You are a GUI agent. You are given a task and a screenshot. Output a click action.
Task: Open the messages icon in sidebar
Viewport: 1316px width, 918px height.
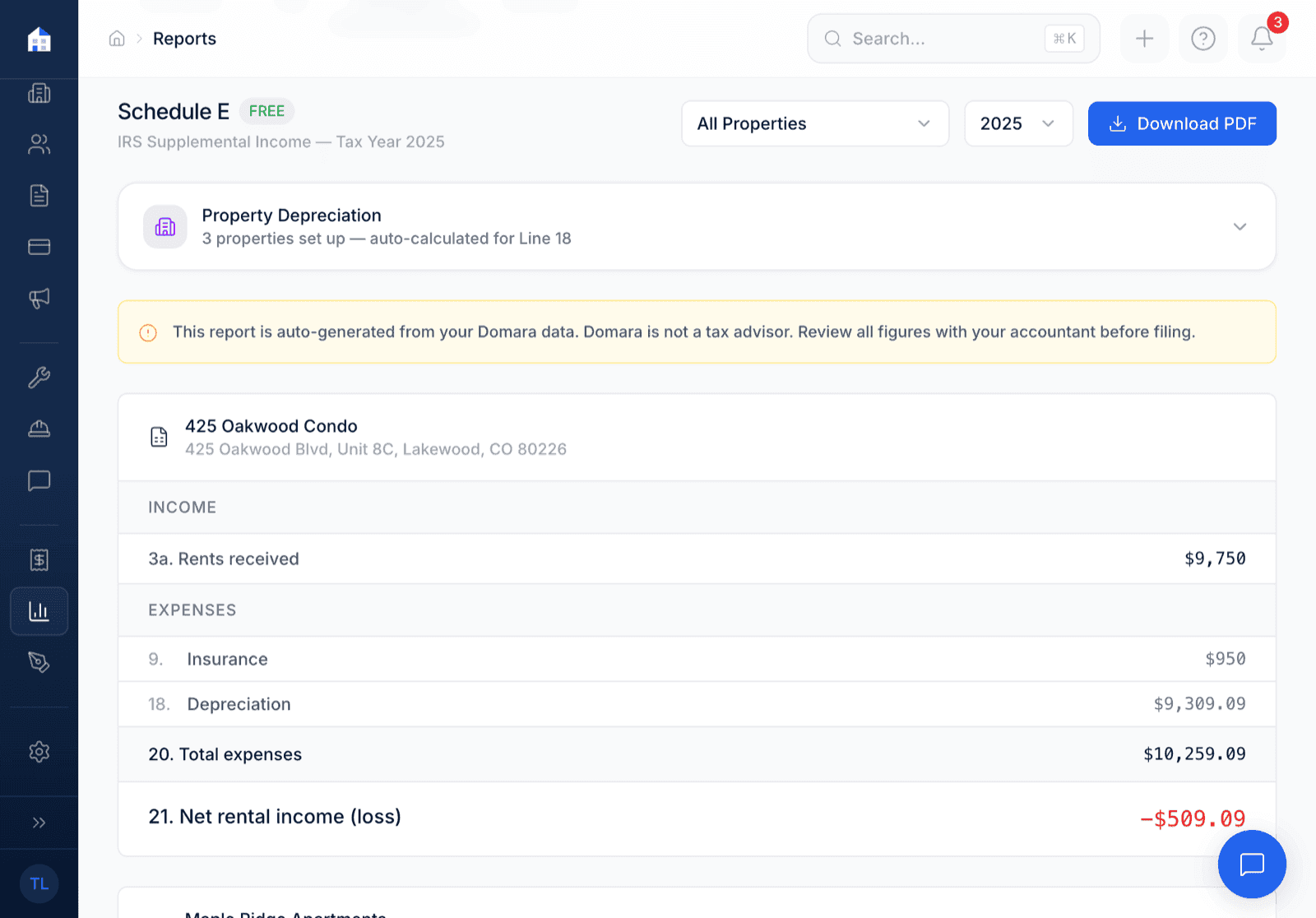point(39,480)
